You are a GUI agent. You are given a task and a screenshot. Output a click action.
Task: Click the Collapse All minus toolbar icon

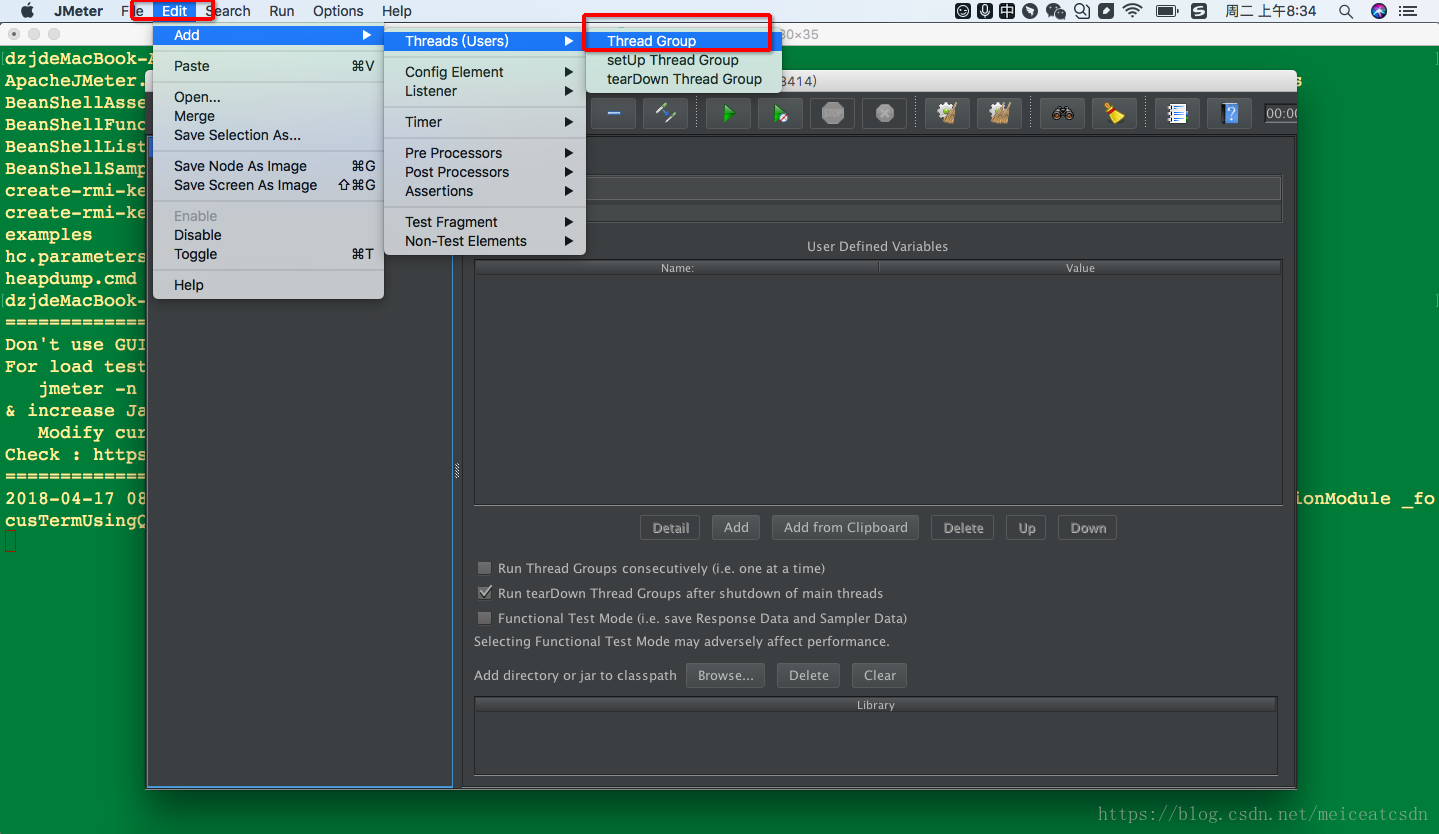point(614,113)
